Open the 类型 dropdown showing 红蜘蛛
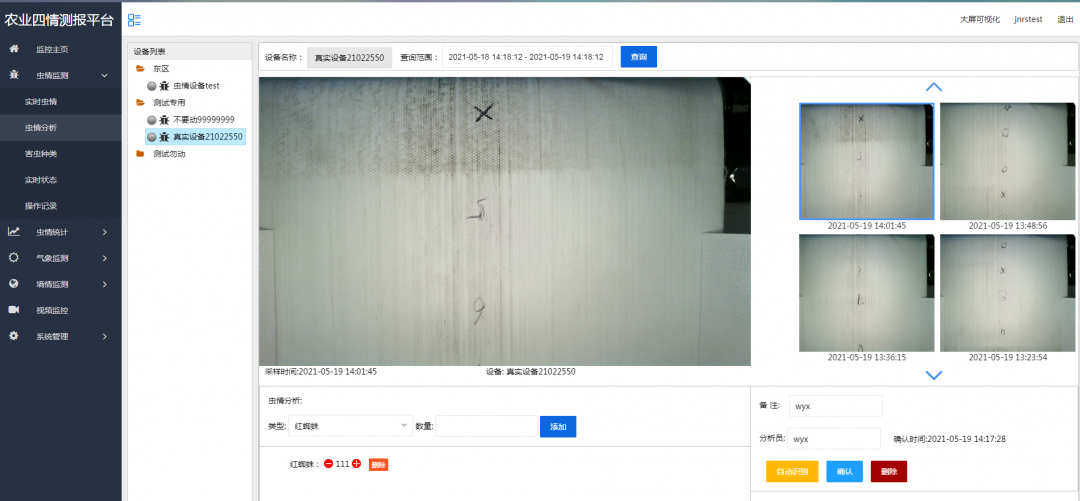Viewport: 1080px width, 501px height. pyautogui.click(x=351, y=426)
